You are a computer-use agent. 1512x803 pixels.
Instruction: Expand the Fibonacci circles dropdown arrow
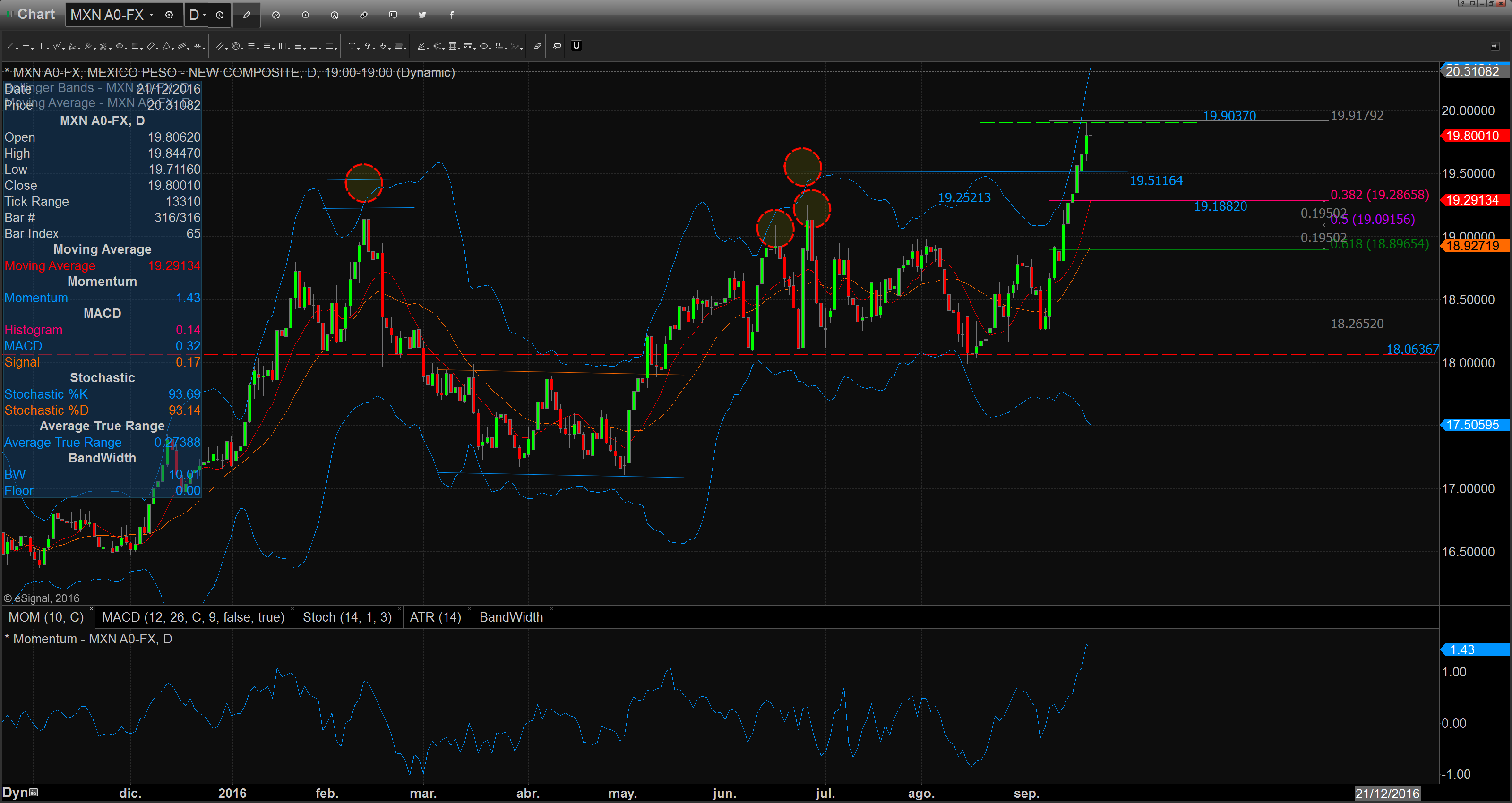coord(242,49)
